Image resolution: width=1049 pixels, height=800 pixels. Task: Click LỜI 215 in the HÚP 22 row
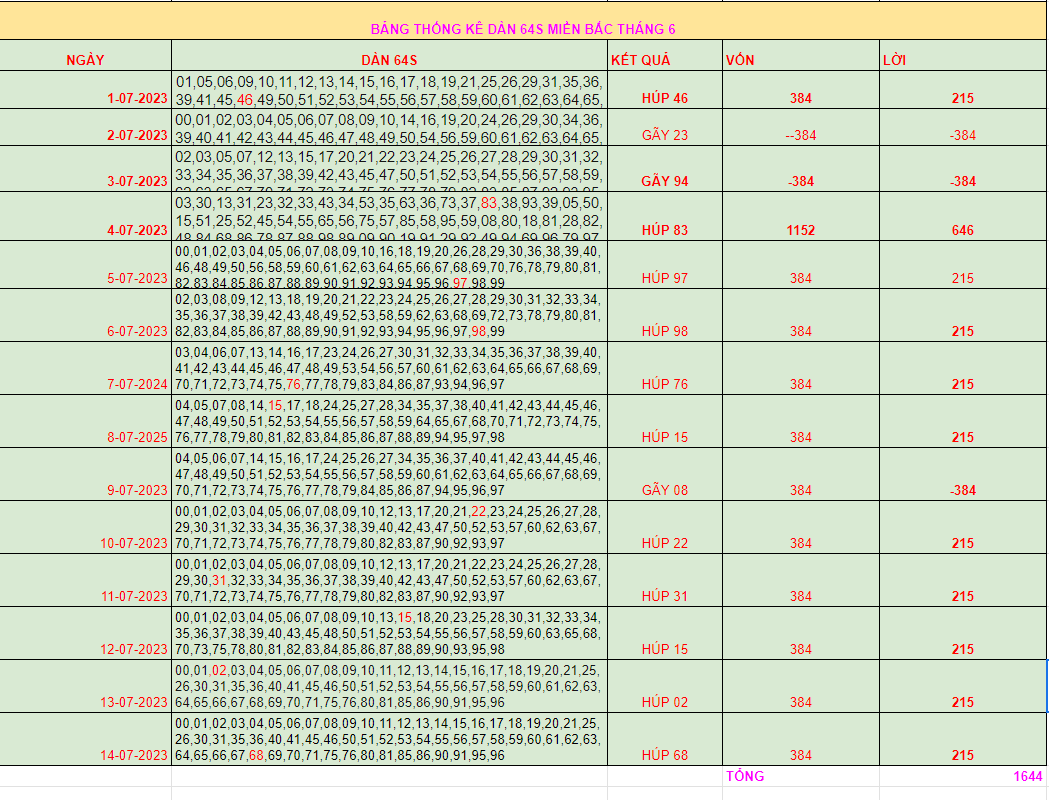tap(963, 527)
